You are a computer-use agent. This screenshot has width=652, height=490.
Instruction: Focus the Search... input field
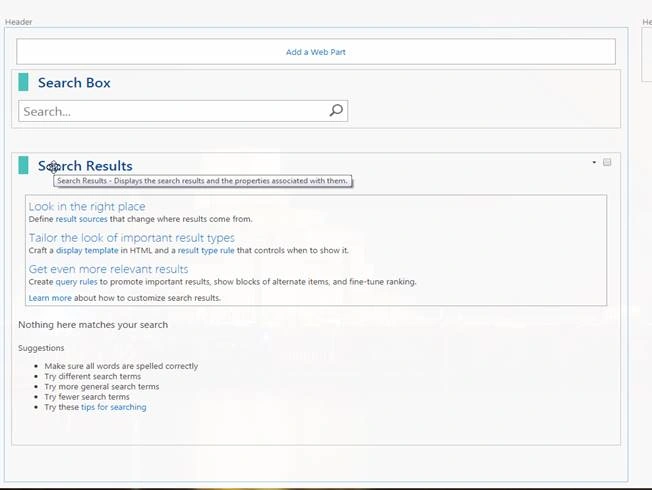[x=183, y=111]
